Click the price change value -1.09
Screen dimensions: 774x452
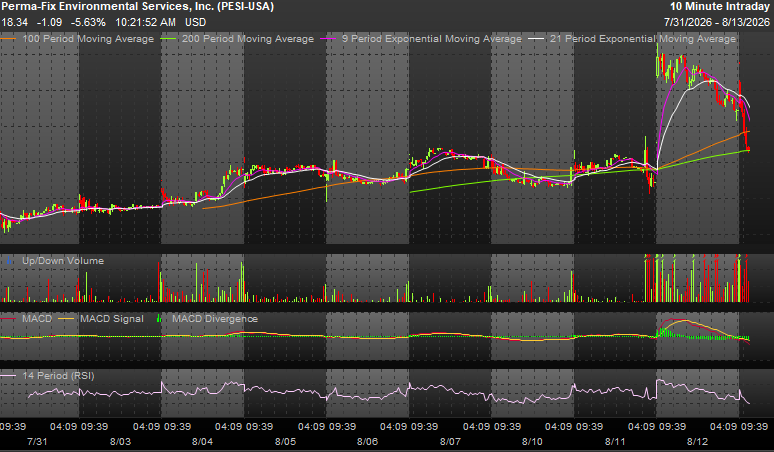[50, 22]
